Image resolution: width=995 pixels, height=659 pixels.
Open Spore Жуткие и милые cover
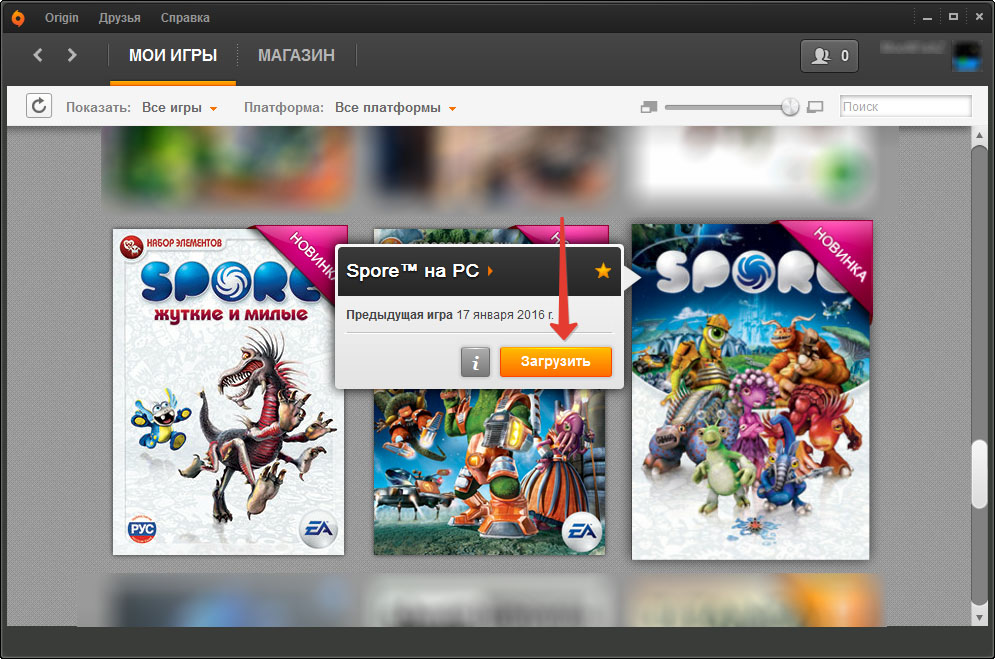coord(228,392)
